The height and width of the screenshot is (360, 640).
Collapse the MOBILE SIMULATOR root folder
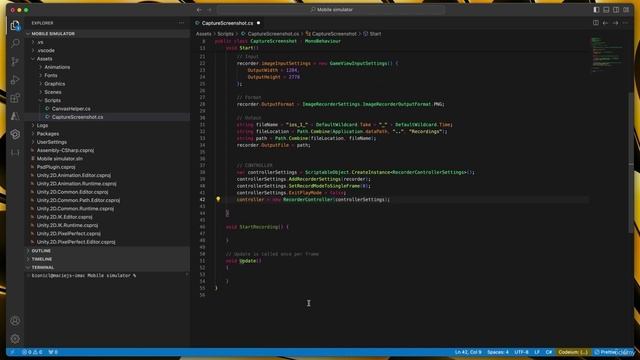click(108, 34)
